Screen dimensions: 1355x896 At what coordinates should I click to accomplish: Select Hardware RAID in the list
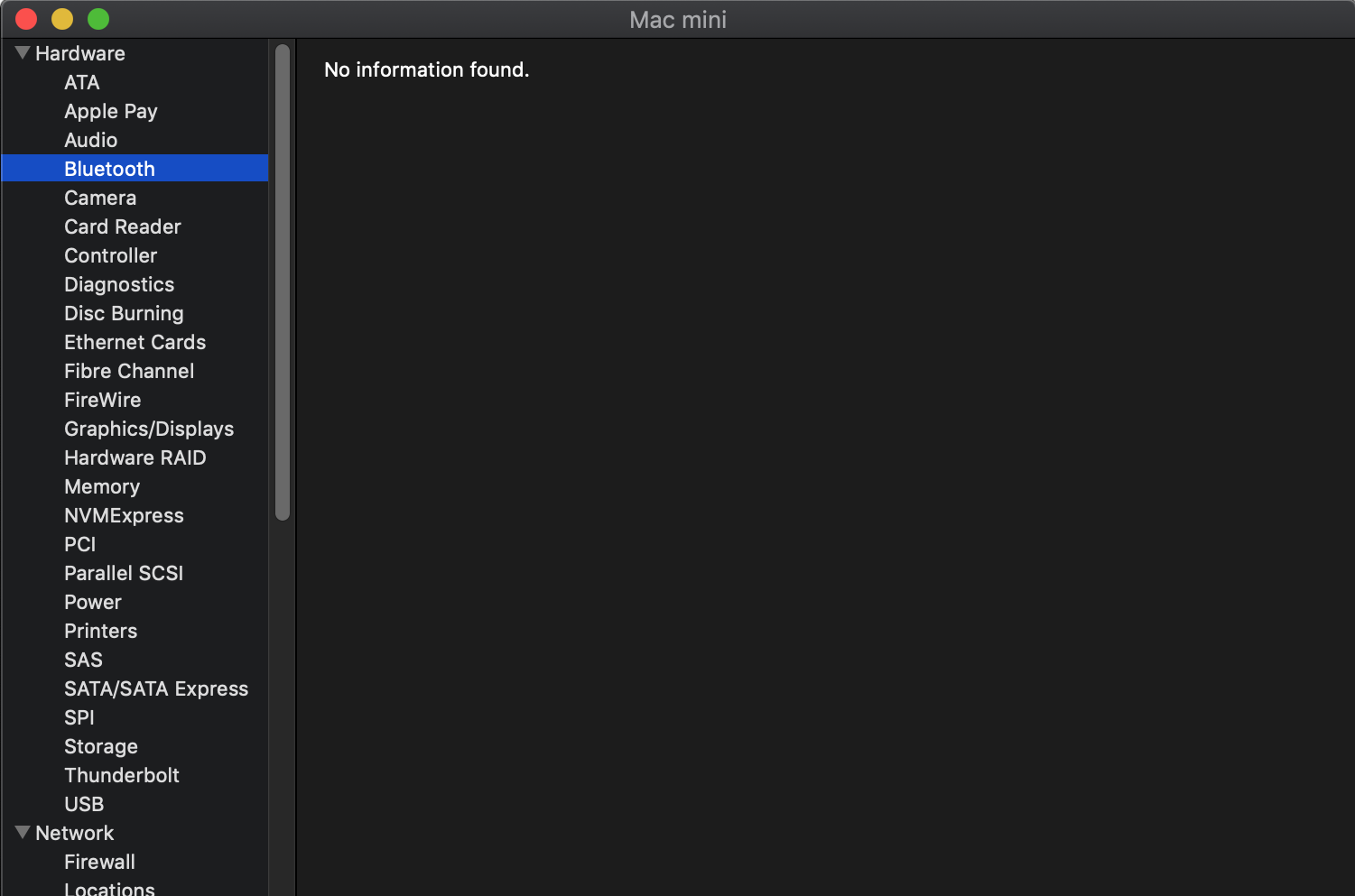pos(135,457)
